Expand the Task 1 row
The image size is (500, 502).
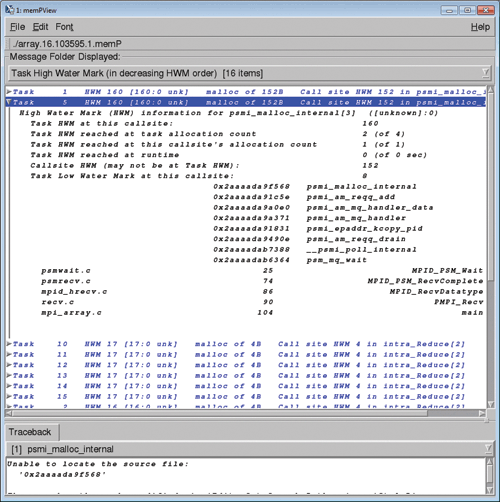[x=9, y=91]
